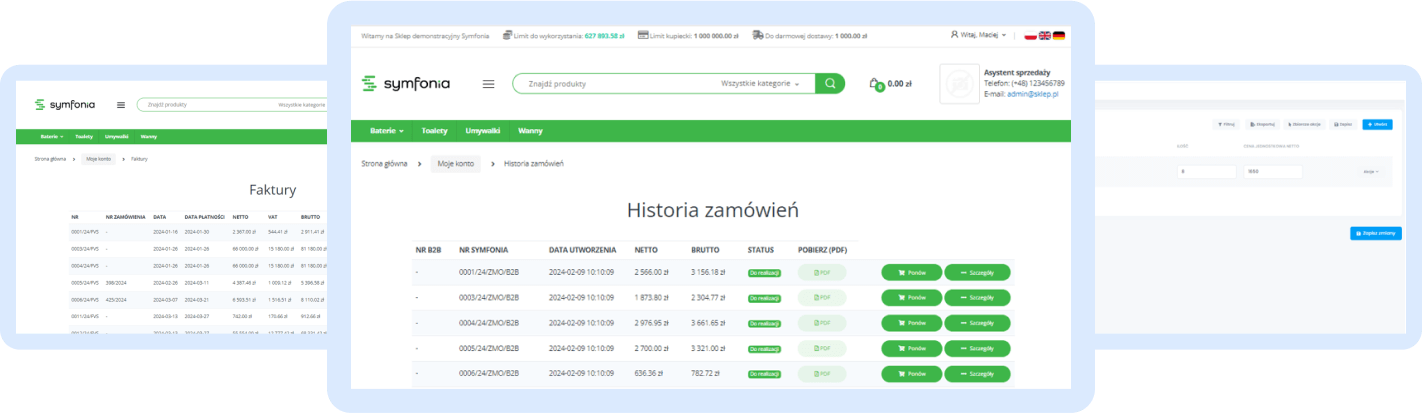Click the sales assistant avatar image
1422x413 pixels.
(x=966, y=85)
